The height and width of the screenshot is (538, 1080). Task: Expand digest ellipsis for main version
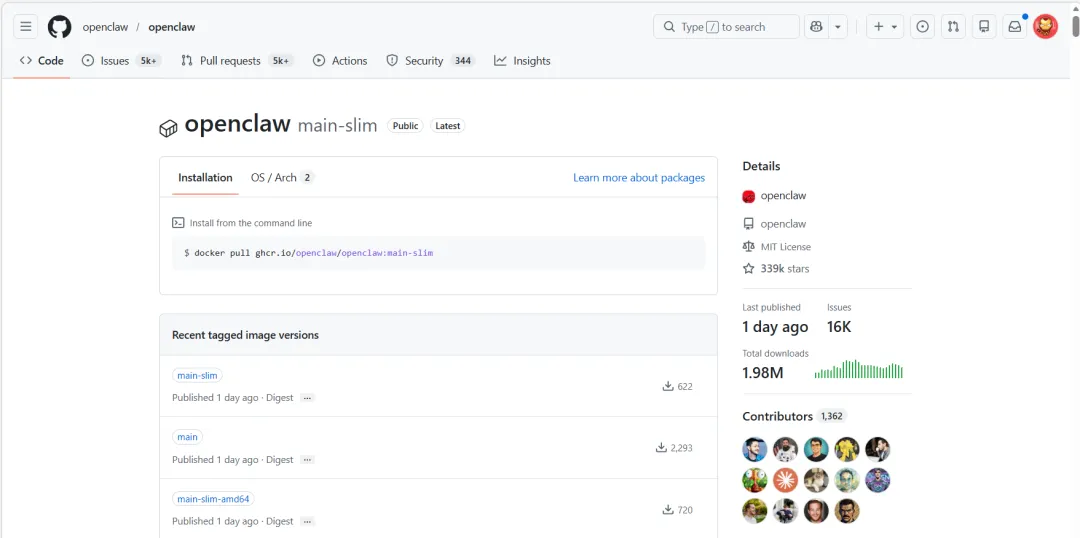coord(307,460)
